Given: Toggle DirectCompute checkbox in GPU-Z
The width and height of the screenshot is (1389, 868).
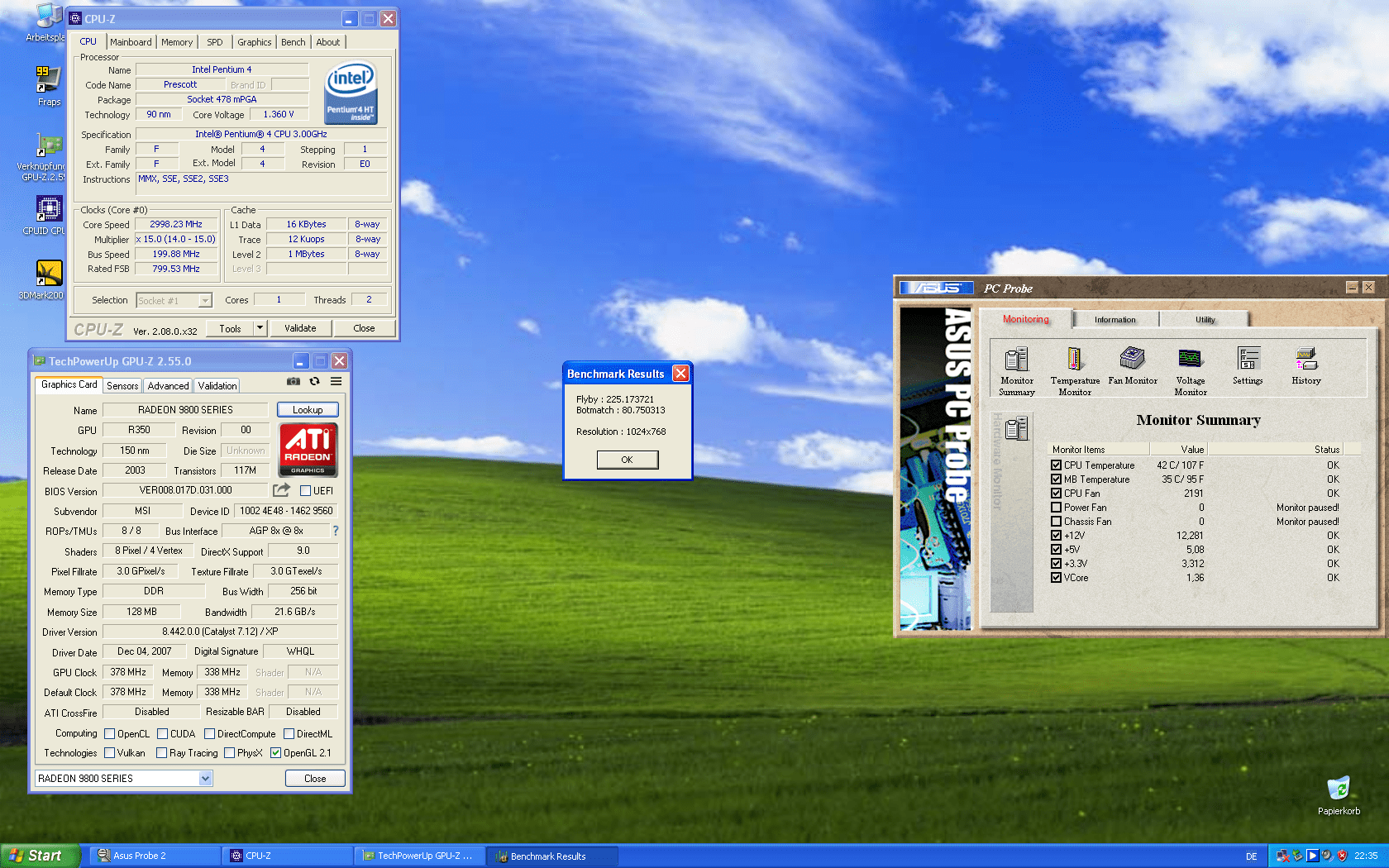Looking at the screenshot, I should pos(209,733).
